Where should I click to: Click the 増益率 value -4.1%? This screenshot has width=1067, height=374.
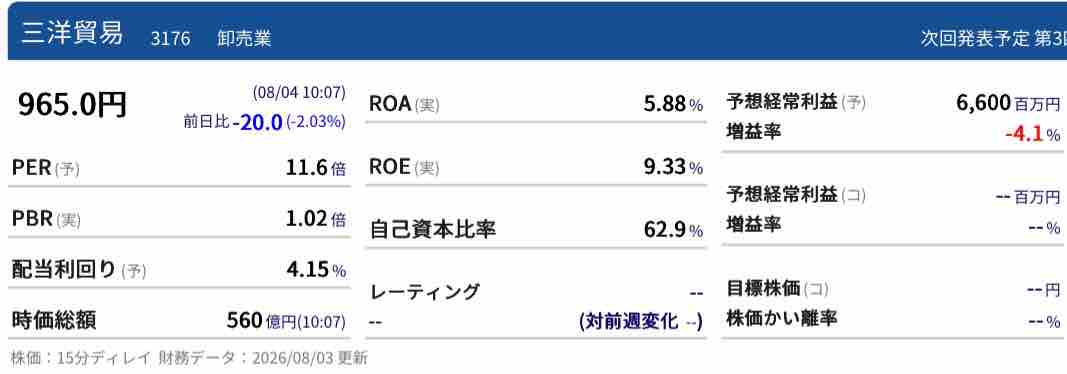pos(1032,134)
